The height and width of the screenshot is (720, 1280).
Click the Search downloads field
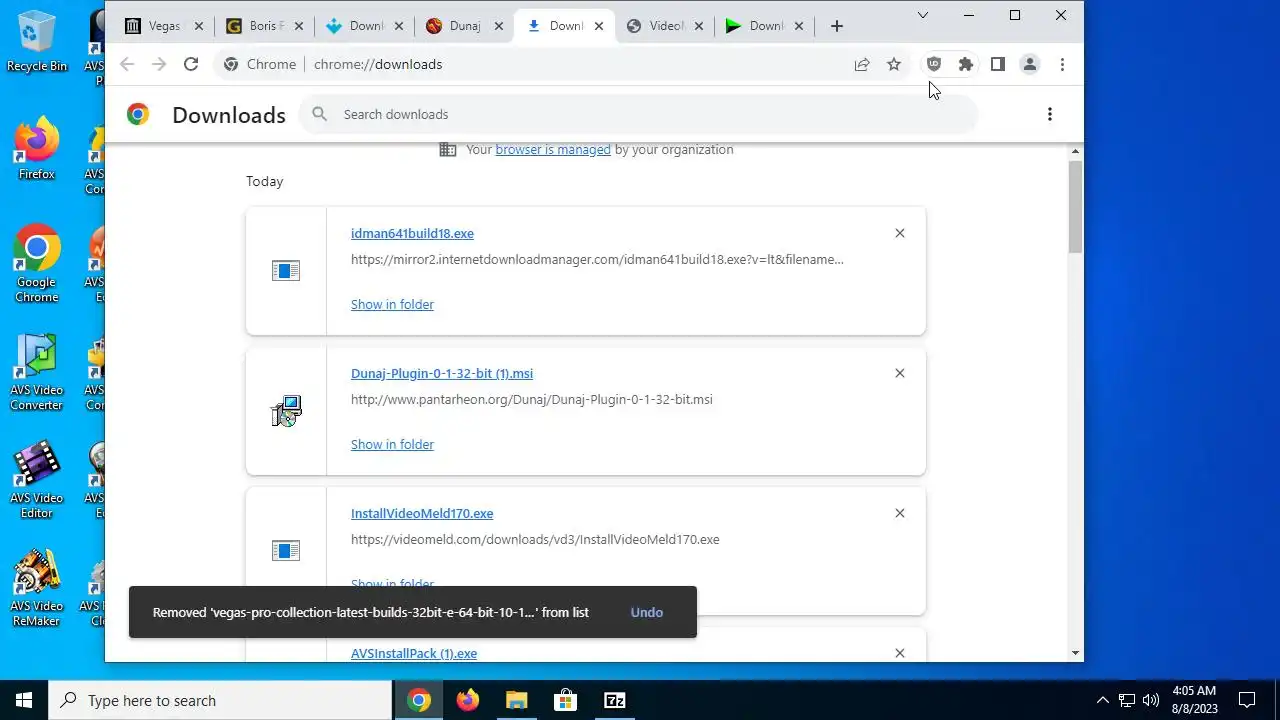tap(638, 114)
